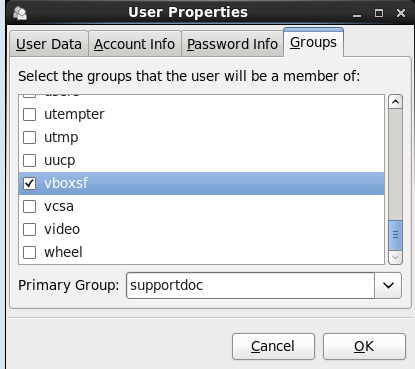This screenshot has height=369, width=415.
Task: Click the Cancel button
Action: [273, 346]
